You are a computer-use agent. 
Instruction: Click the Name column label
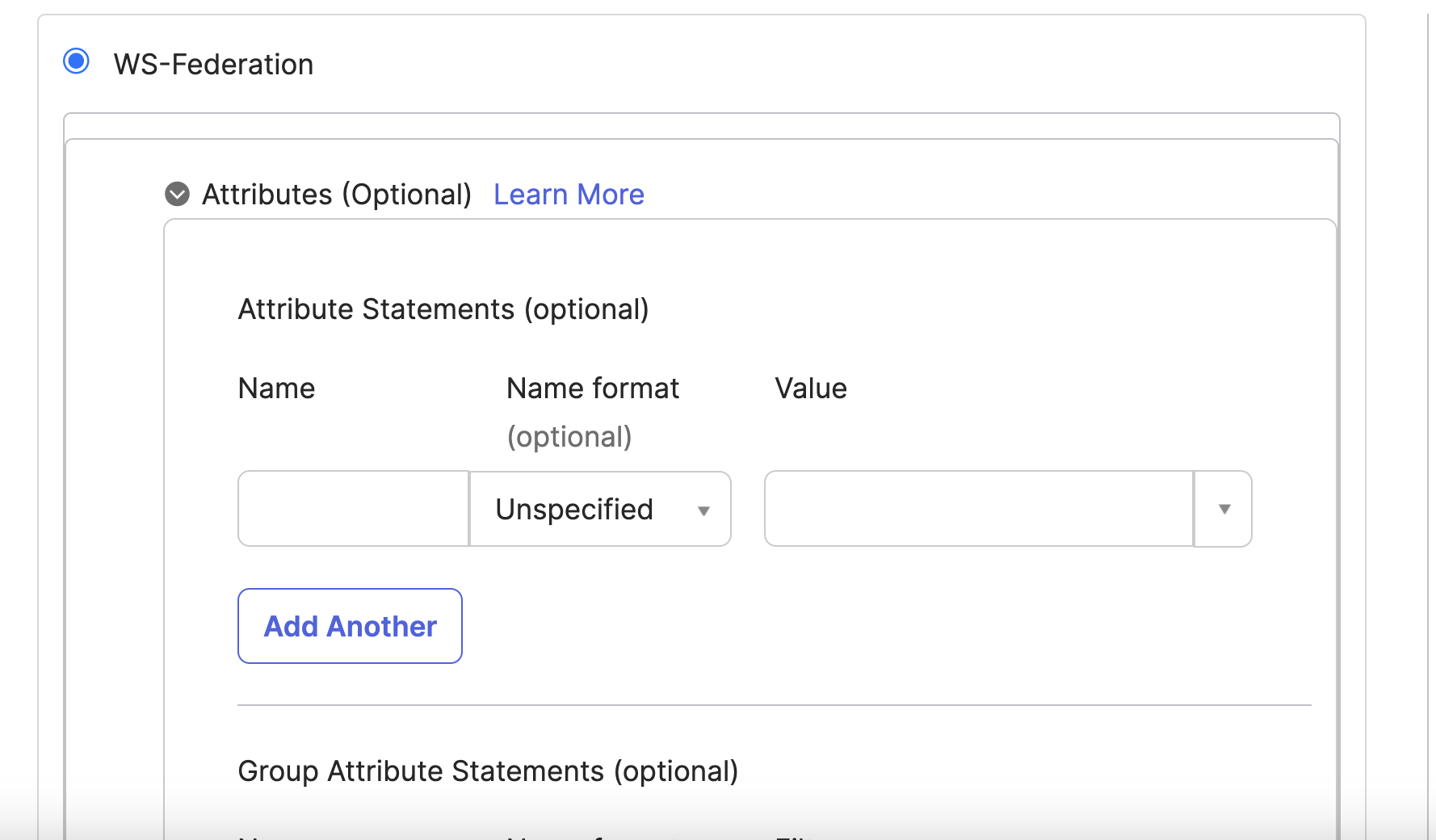click(x=276, y=388)
